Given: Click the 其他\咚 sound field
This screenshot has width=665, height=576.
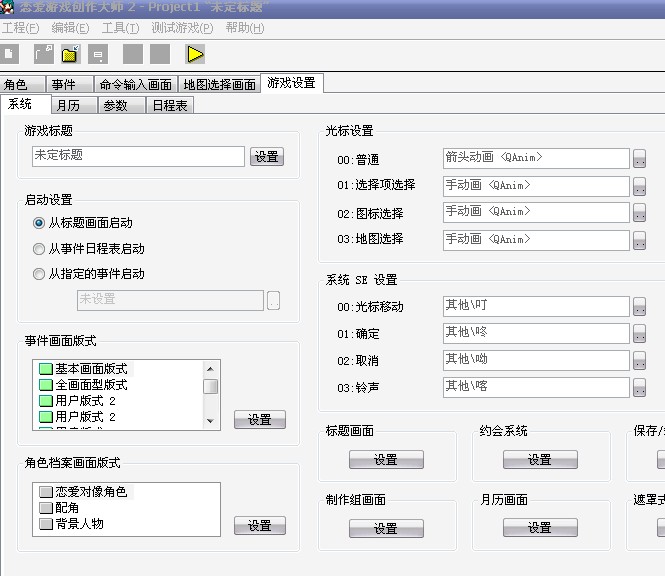Looking at the screenshot, I should click(536, 333).
